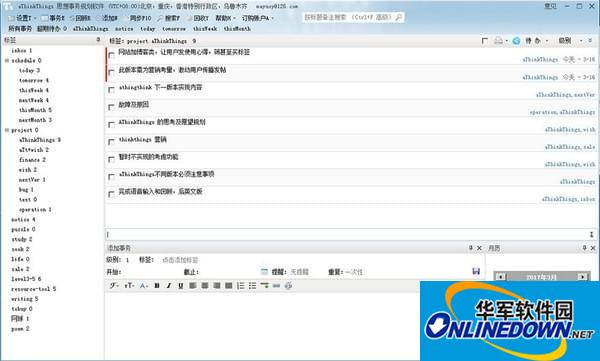Click the save disk icon in add-task panel

tap(476, 271)
